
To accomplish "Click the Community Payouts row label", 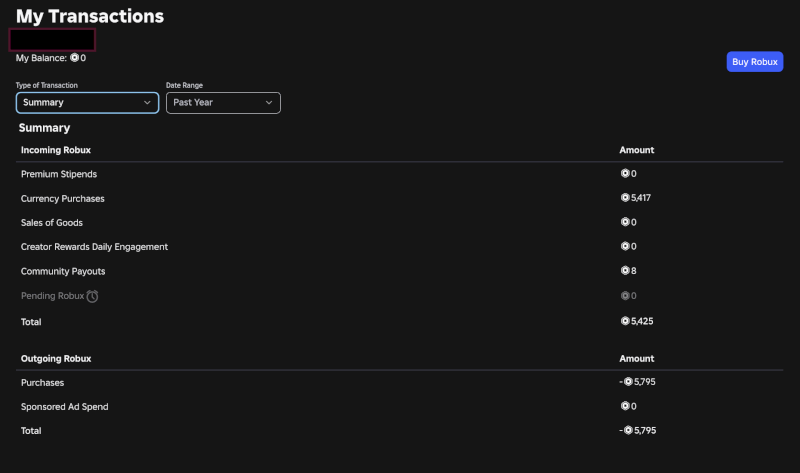I will pos(63,271).
